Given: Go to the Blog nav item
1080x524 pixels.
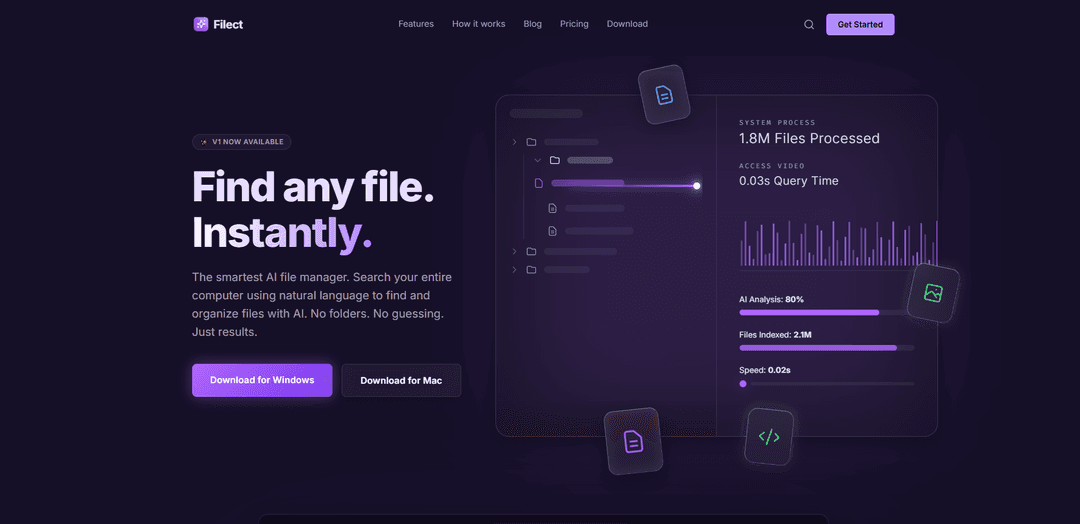Looking at the screenshot, I should pyautogui.click(x=532, y=24).
